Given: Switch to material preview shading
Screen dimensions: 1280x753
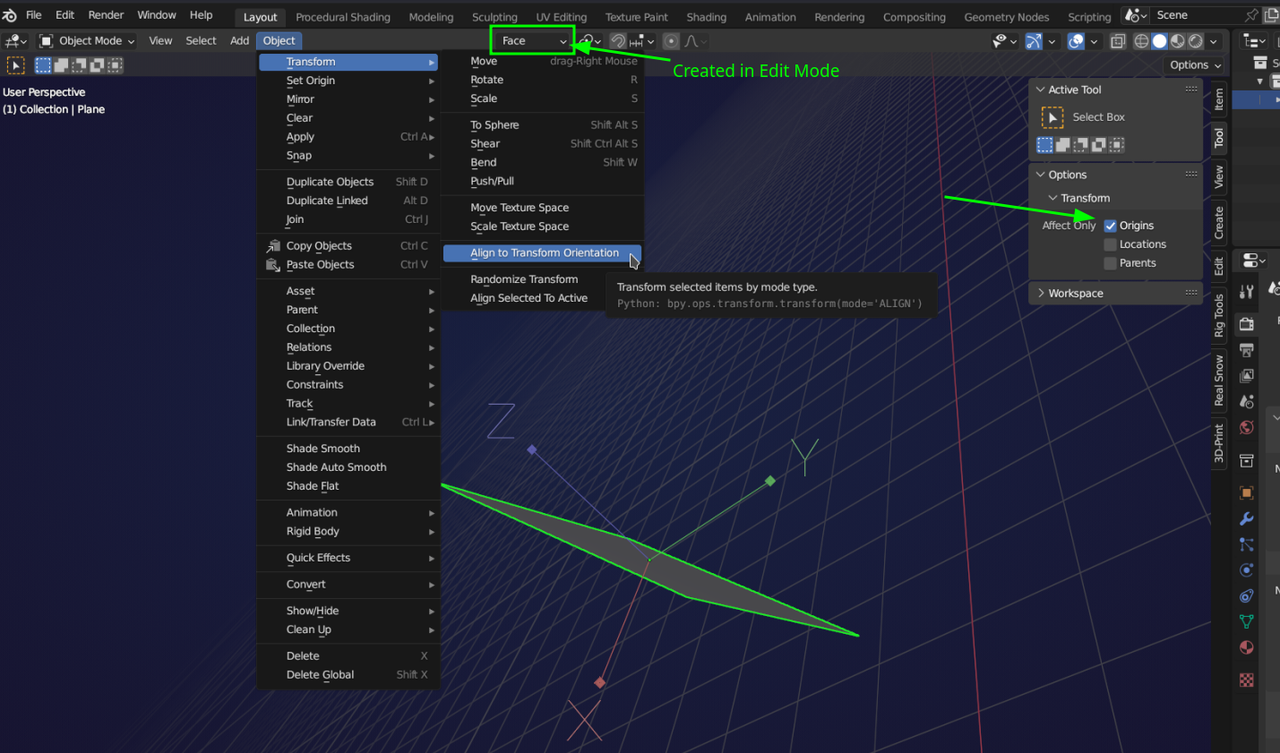Looking at the screenshot, I should pyautogui.click(x=1177, y=41).
